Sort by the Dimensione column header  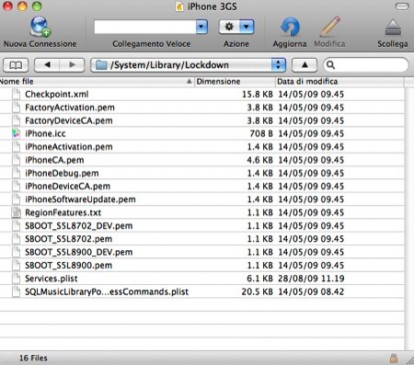[x=235, y=81]
